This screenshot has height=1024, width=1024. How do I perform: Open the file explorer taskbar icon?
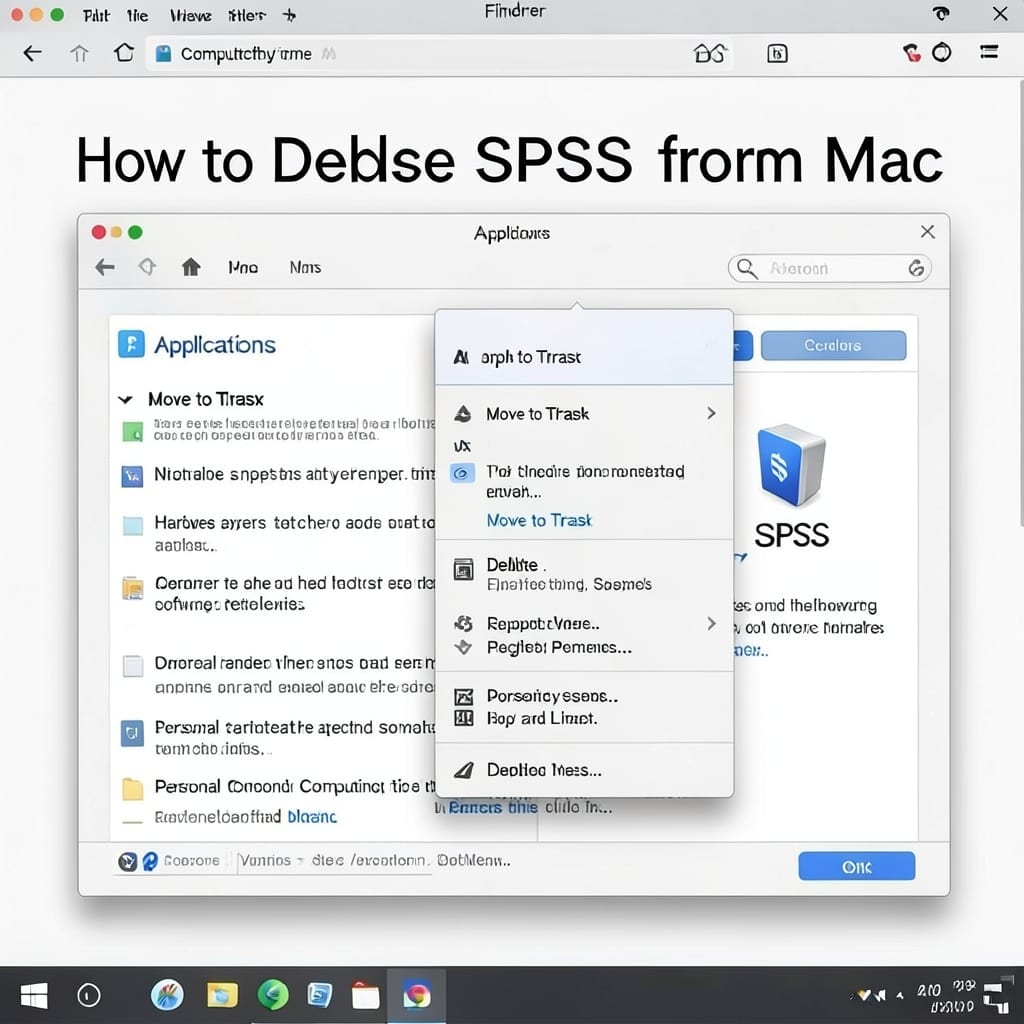pyautogui.click(x=222, y=995)
